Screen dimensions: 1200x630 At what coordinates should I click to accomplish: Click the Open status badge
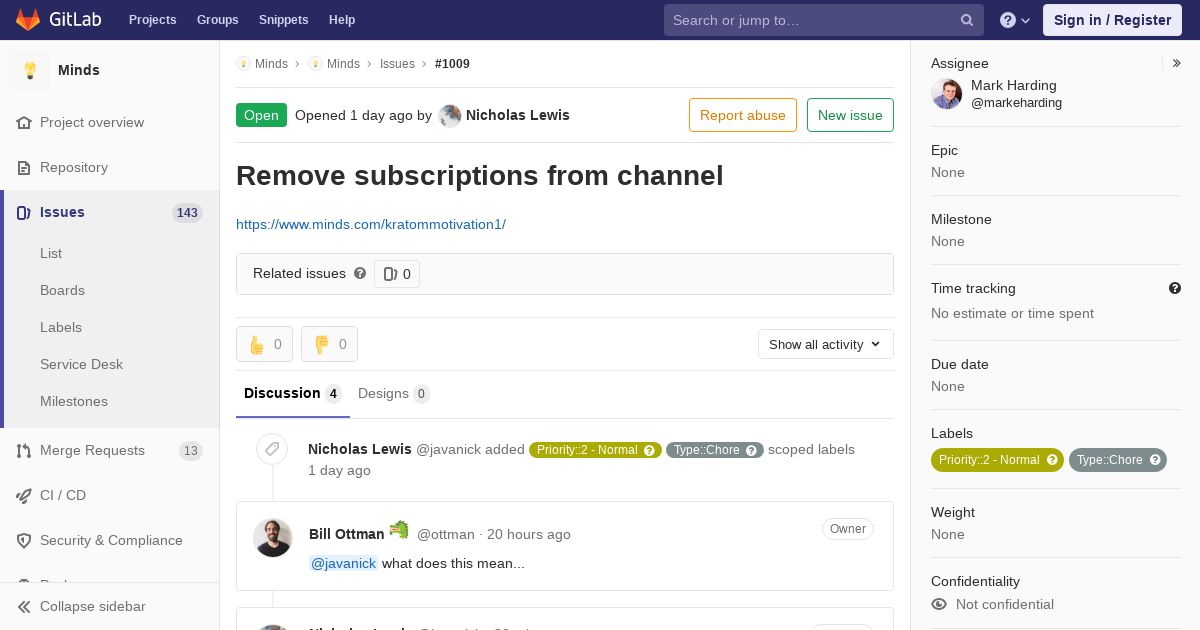(x=261, y=115)
